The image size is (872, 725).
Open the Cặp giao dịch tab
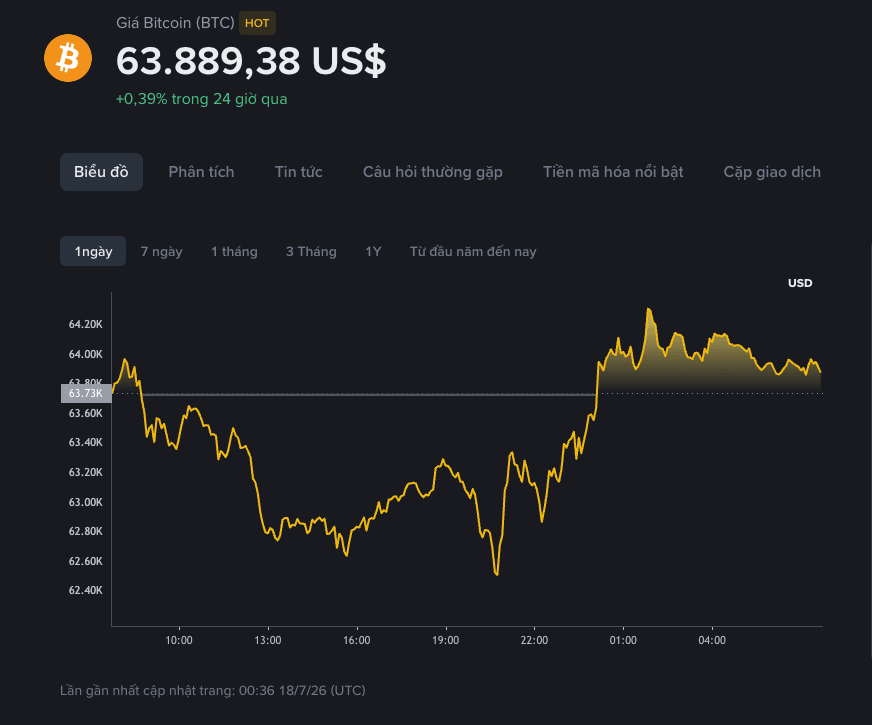click(x=772, y=172)
